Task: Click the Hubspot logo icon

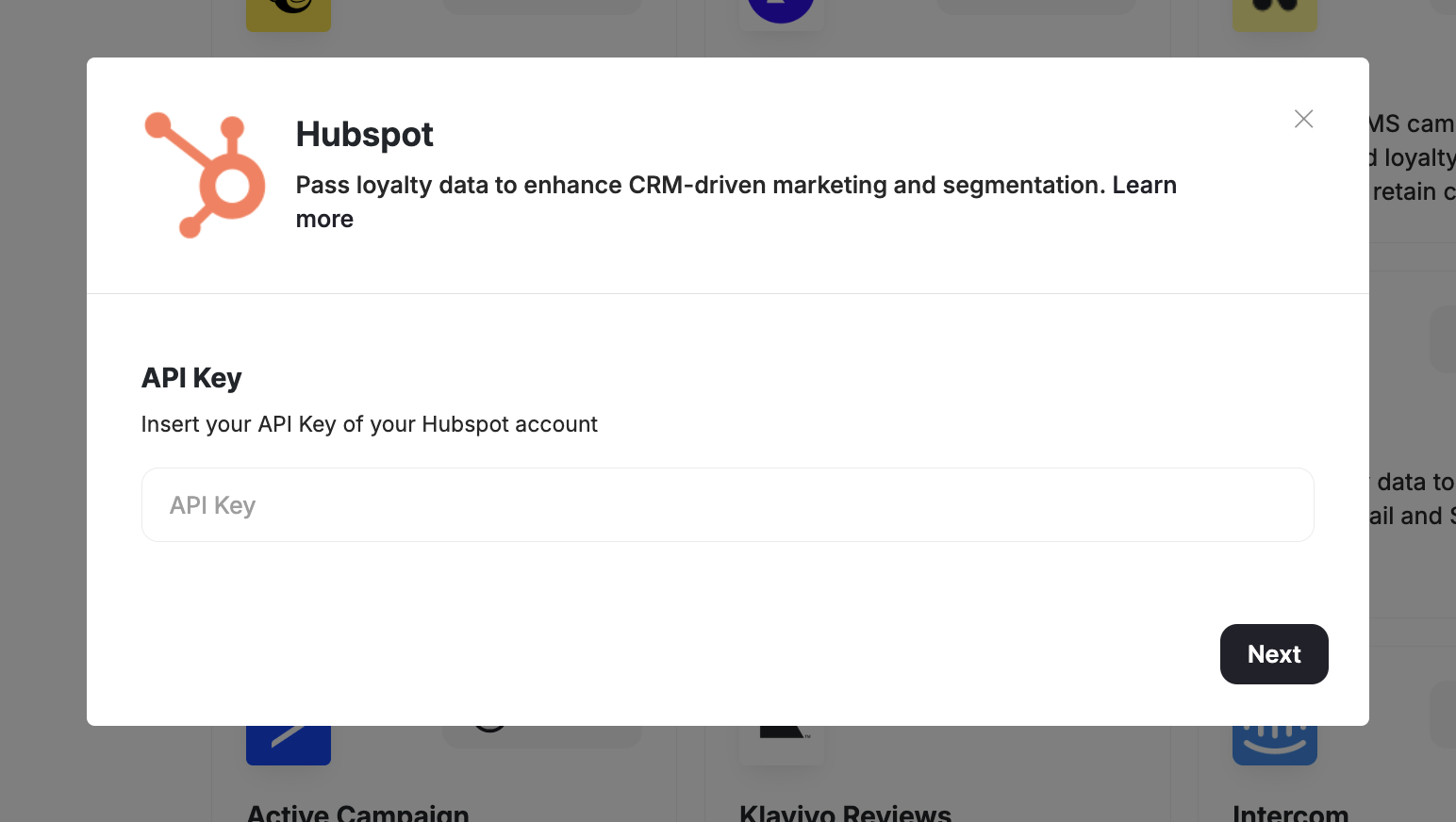Action: (x=205, y=175)
